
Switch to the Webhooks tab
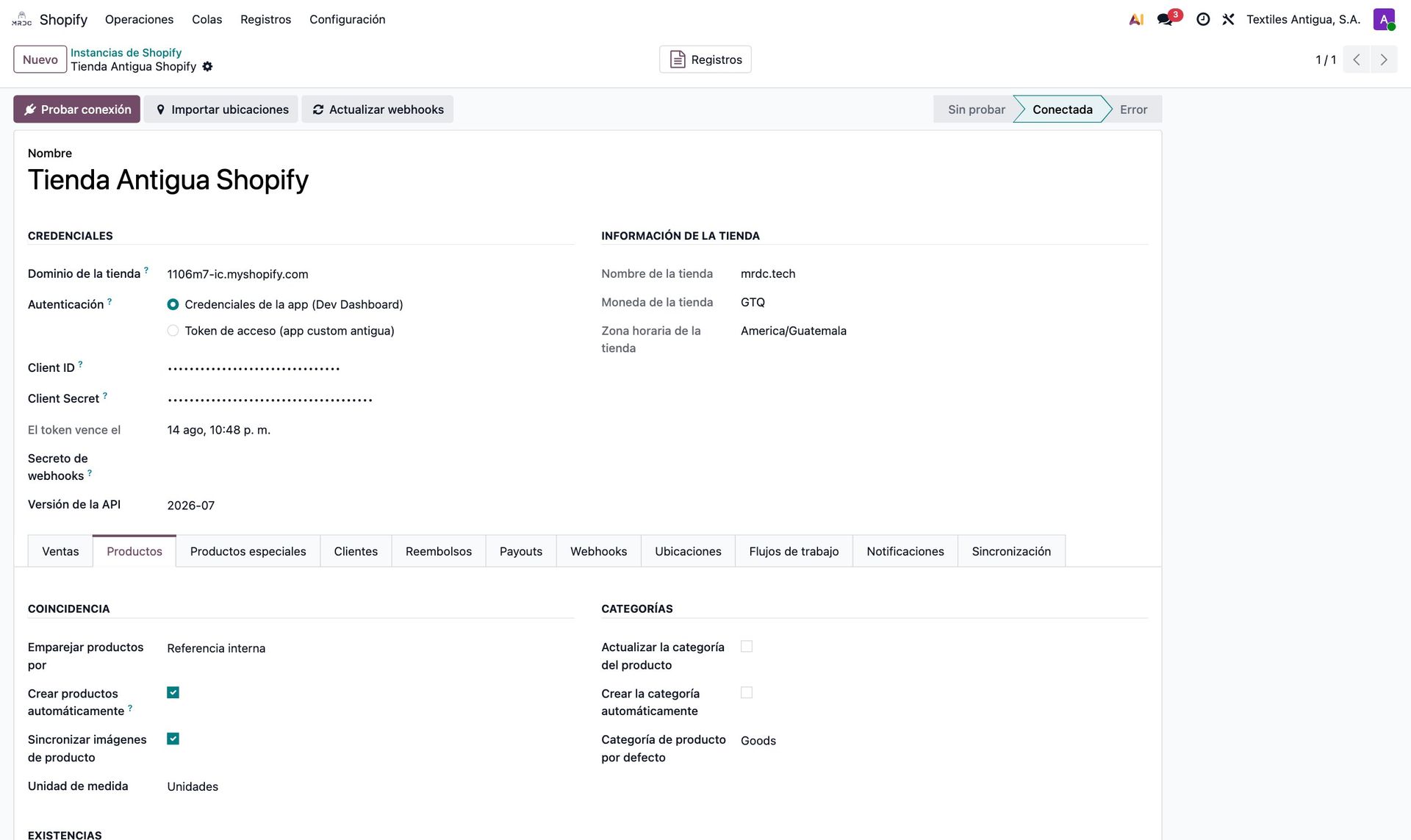coord(599,551)
